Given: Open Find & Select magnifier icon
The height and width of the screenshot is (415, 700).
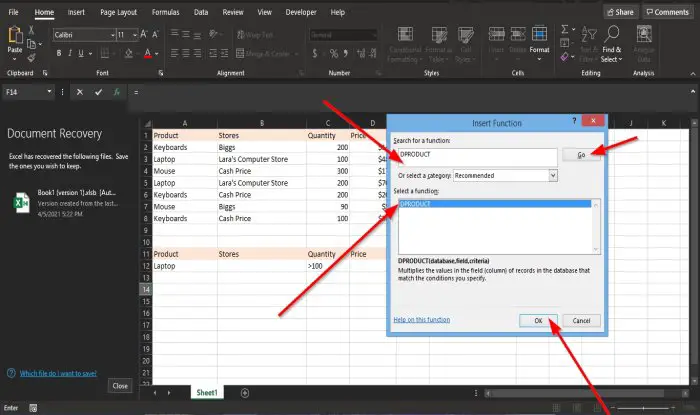Looking at the screenshot, I should tap(612, 34).
